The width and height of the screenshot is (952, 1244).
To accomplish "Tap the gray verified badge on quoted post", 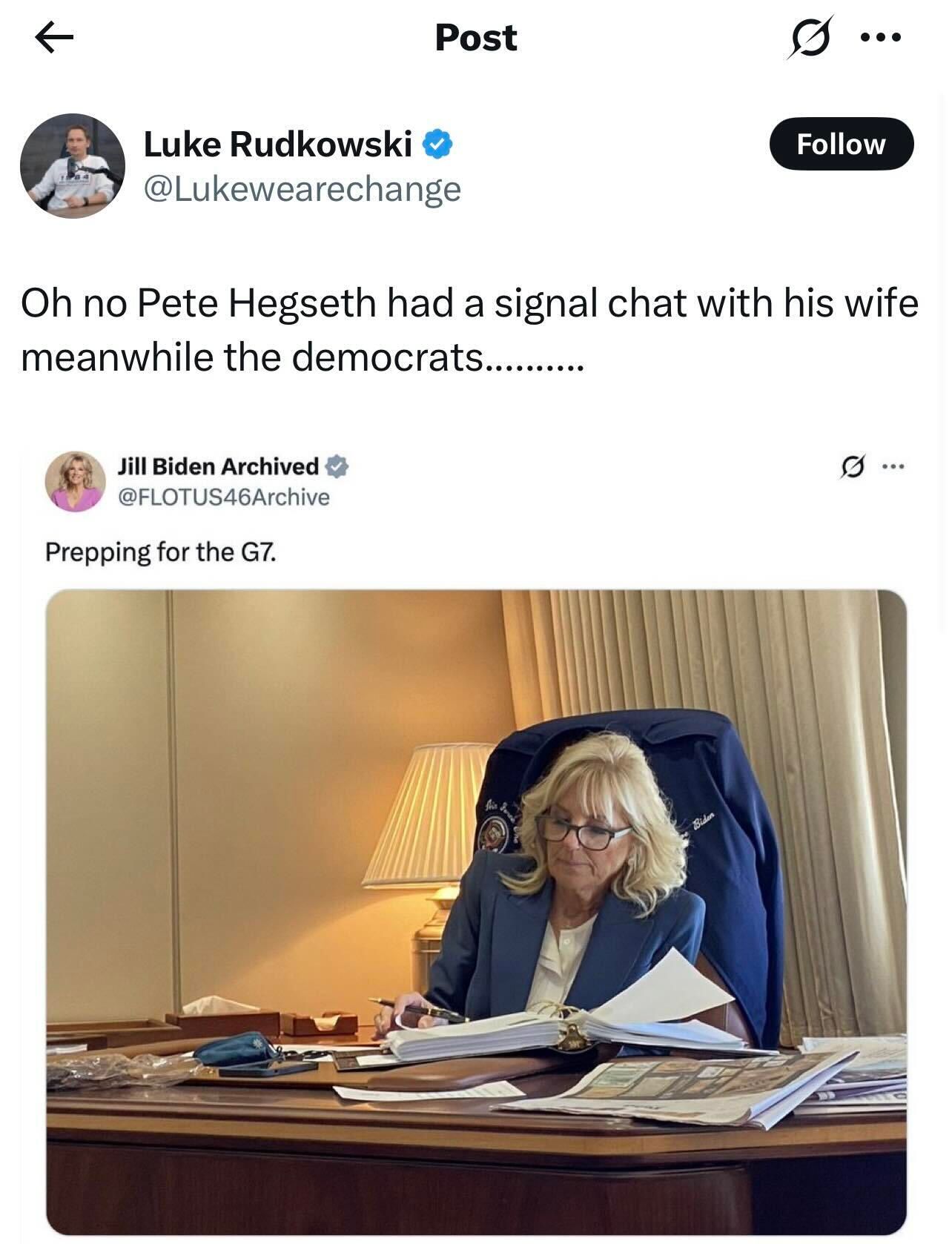I will pos(337,466).
